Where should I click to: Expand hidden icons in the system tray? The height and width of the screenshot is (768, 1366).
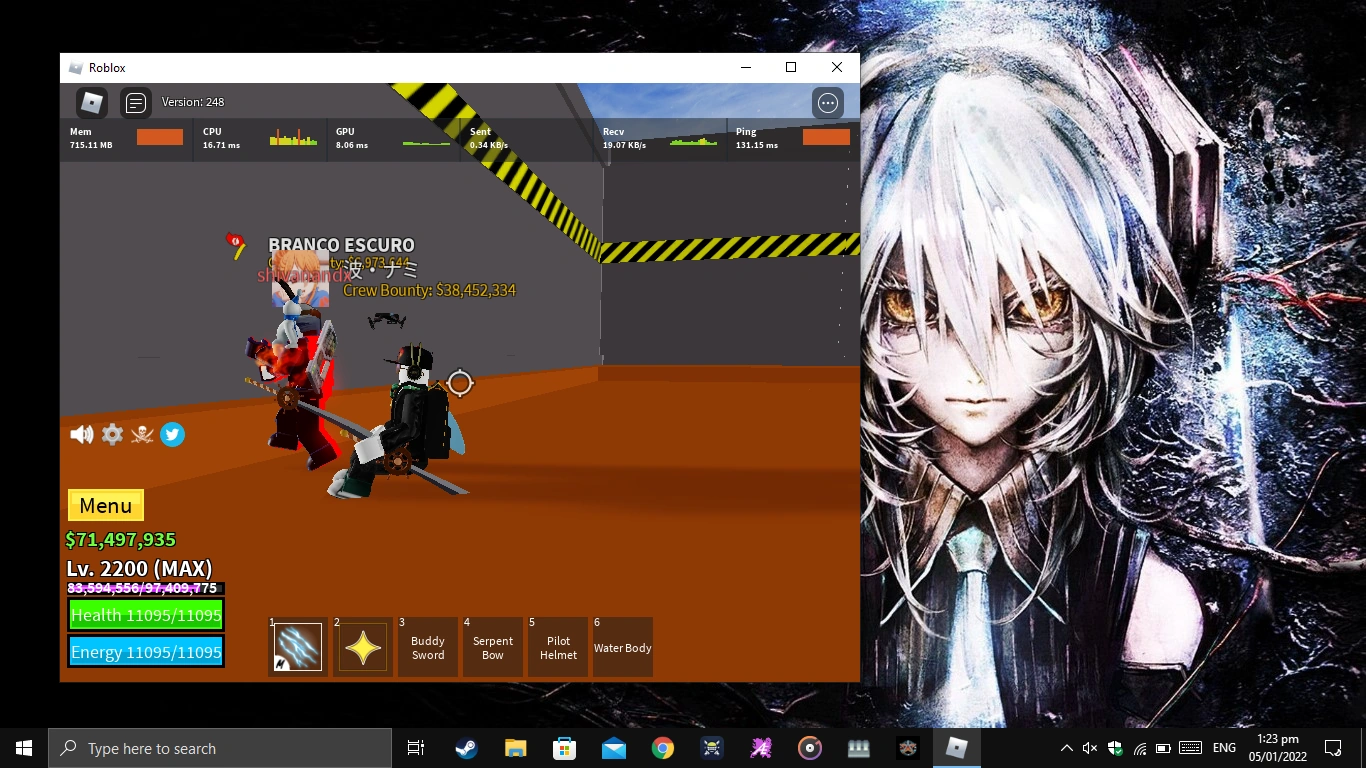point(1066,748)
